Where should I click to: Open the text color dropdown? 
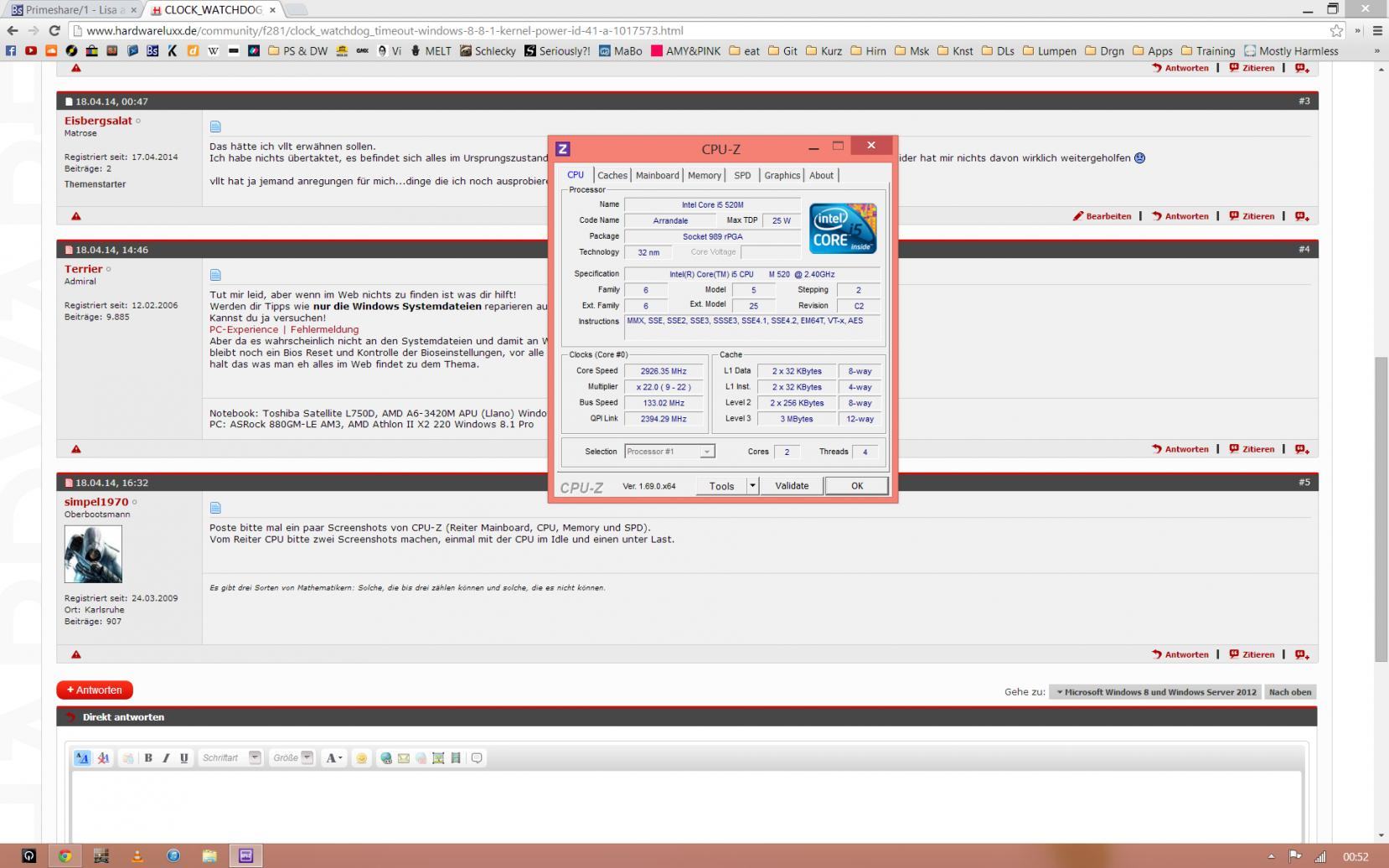[x=333, y=757]
